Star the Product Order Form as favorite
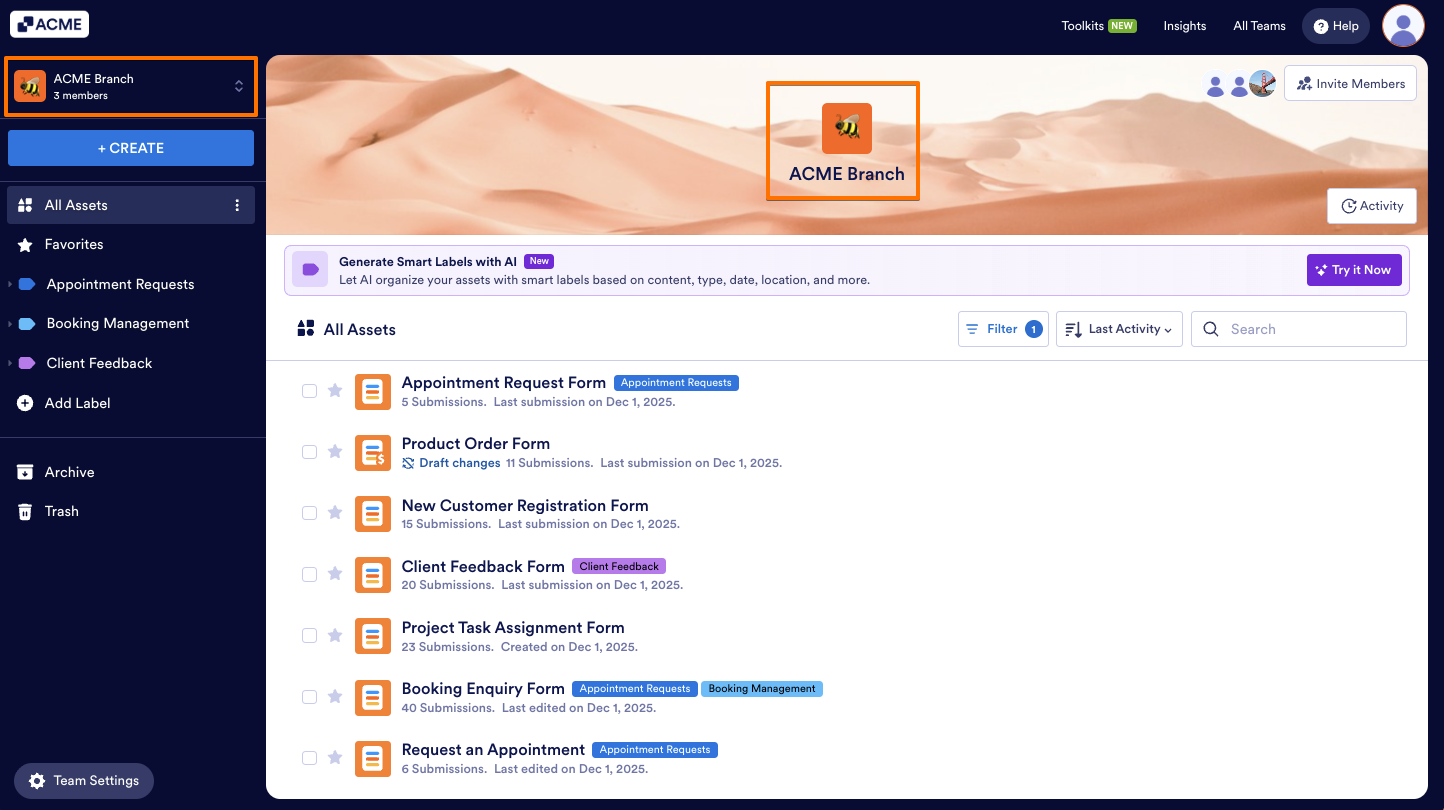The image size is (1444, 810). 335,452
